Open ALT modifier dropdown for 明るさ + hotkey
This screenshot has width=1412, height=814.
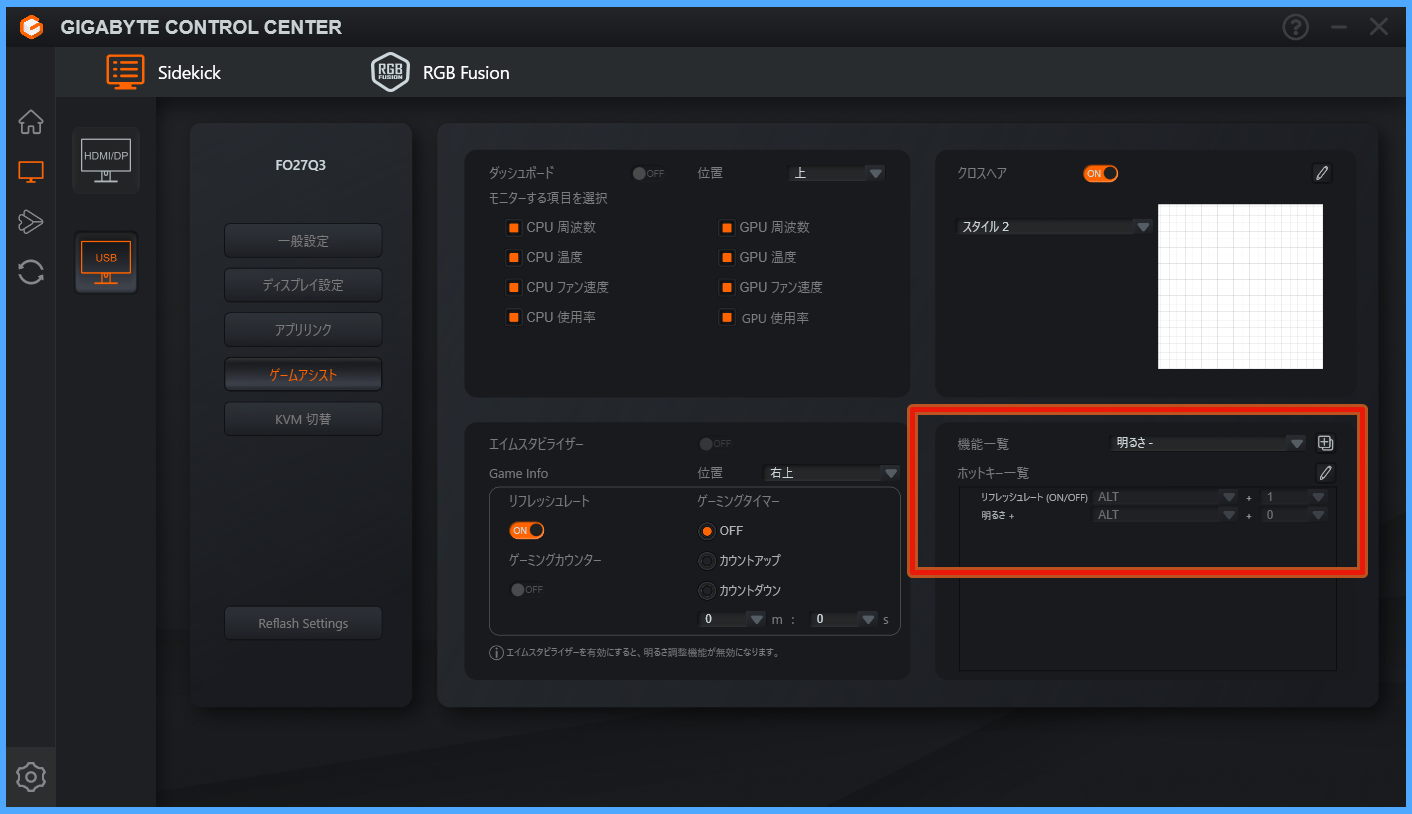[x=1166, y=515]
